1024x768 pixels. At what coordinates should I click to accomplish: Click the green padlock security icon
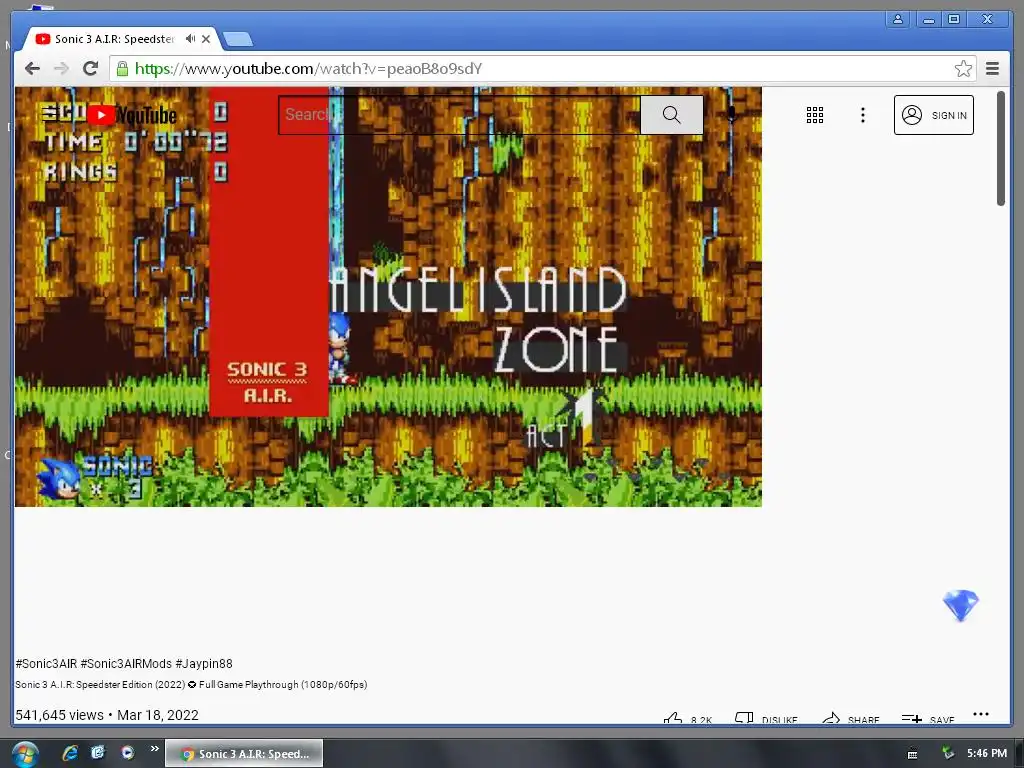click(122, 69)
